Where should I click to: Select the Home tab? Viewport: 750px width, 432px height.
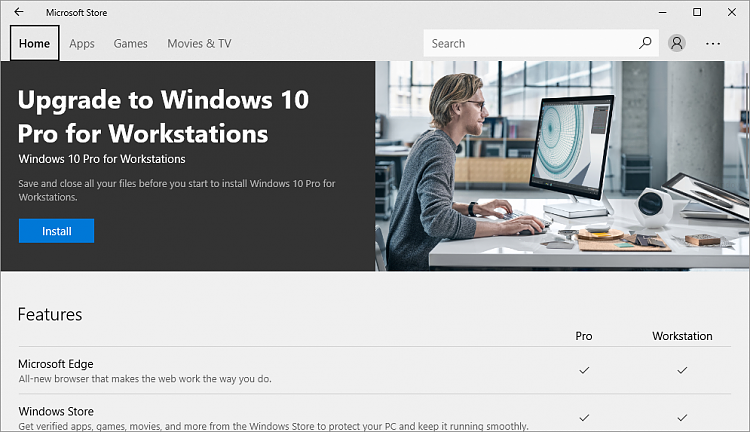click(34, 43)
